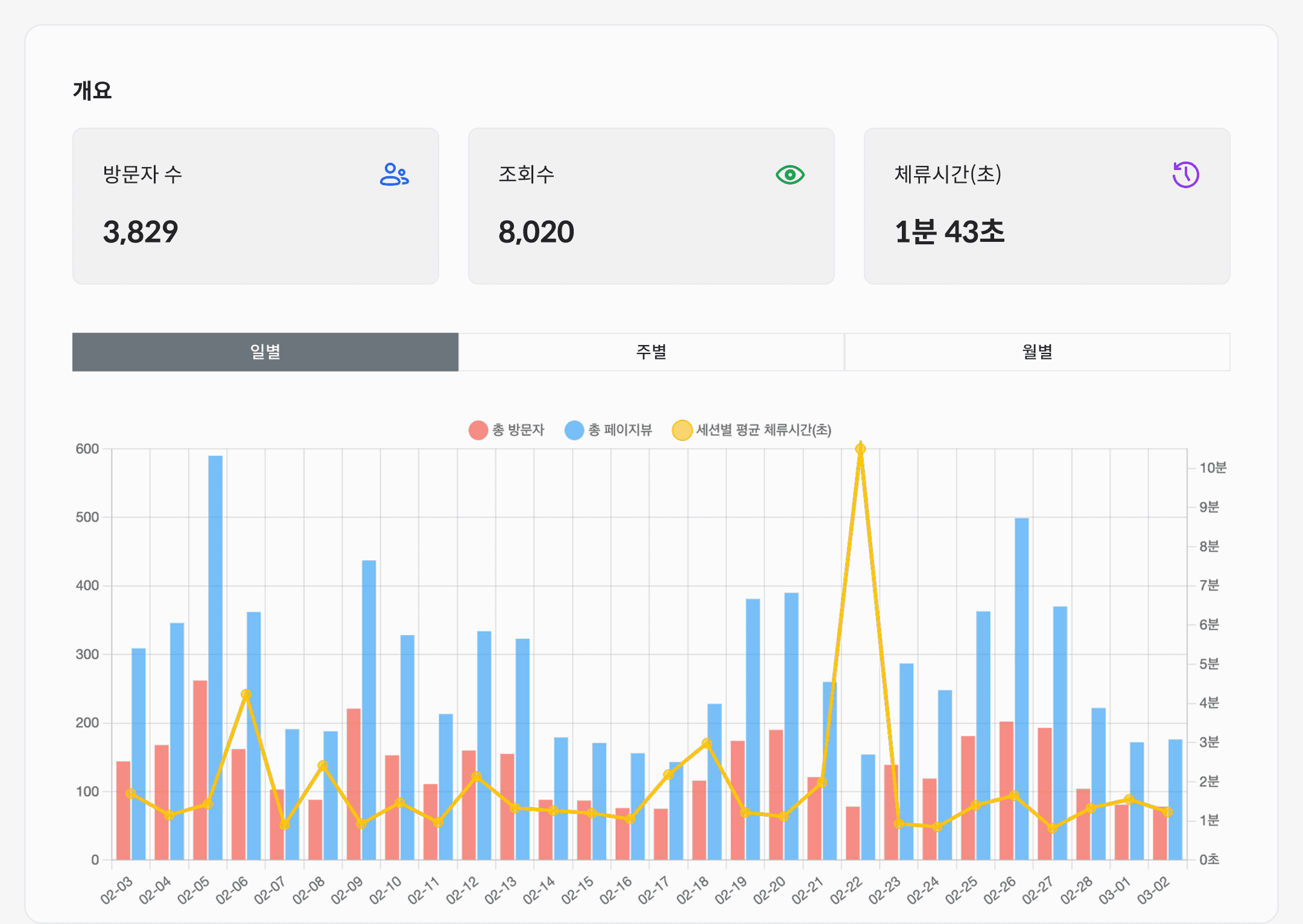Open the 체류시간 1분 43초 card
This screenshot has width=1303, height=924.
[x=1047, y=206]
